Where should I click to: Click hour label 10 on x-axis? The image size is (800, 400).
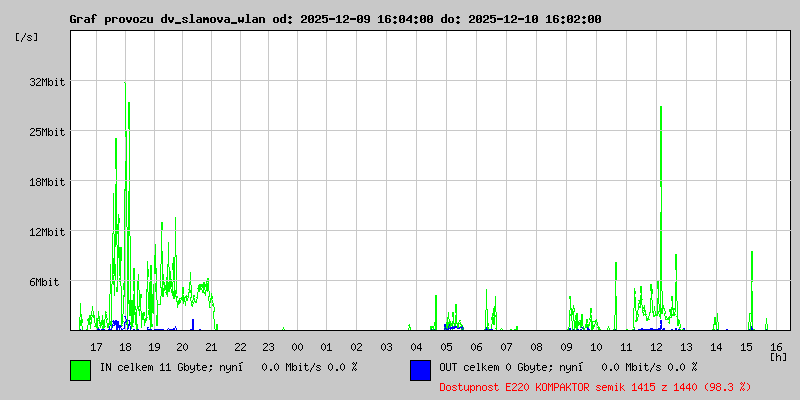point(596,347)
